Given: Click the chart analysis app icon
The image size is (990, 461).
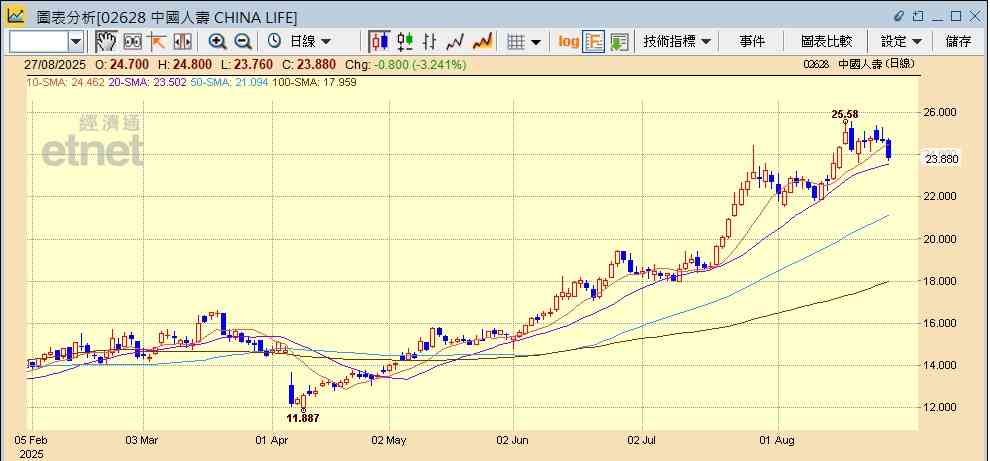Looking at the screenshot, I should click(16, 16).
